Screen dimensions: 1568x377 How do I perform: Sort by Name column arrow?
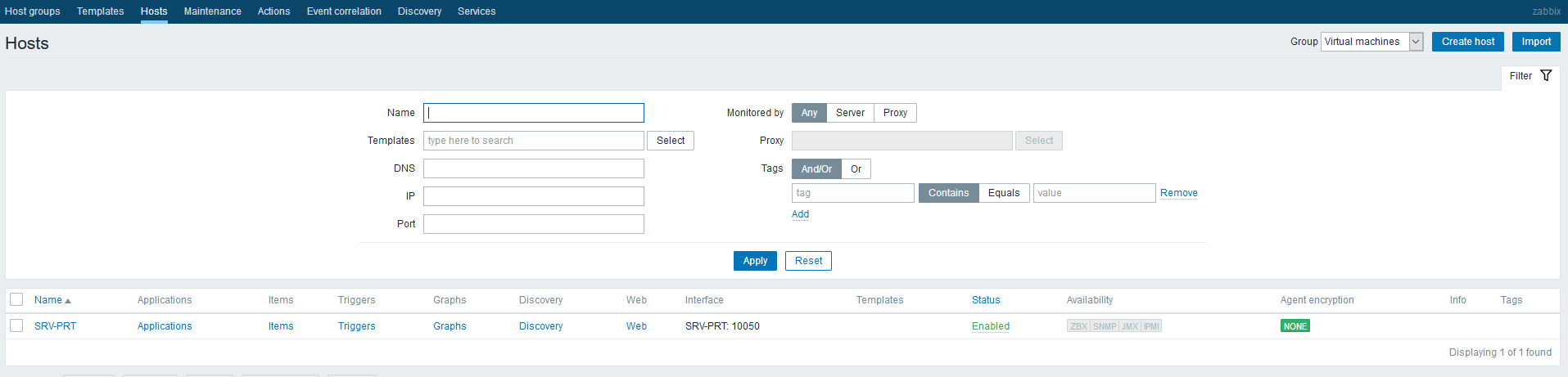[x=68, y=301]
